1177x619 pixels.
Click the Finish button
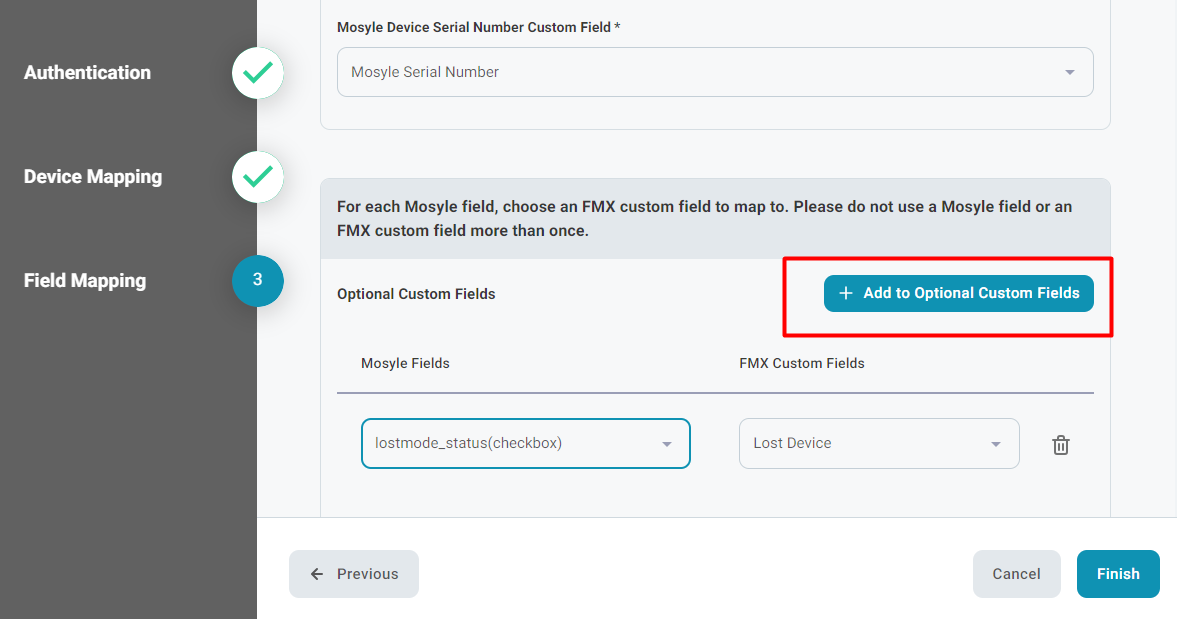1118,573
